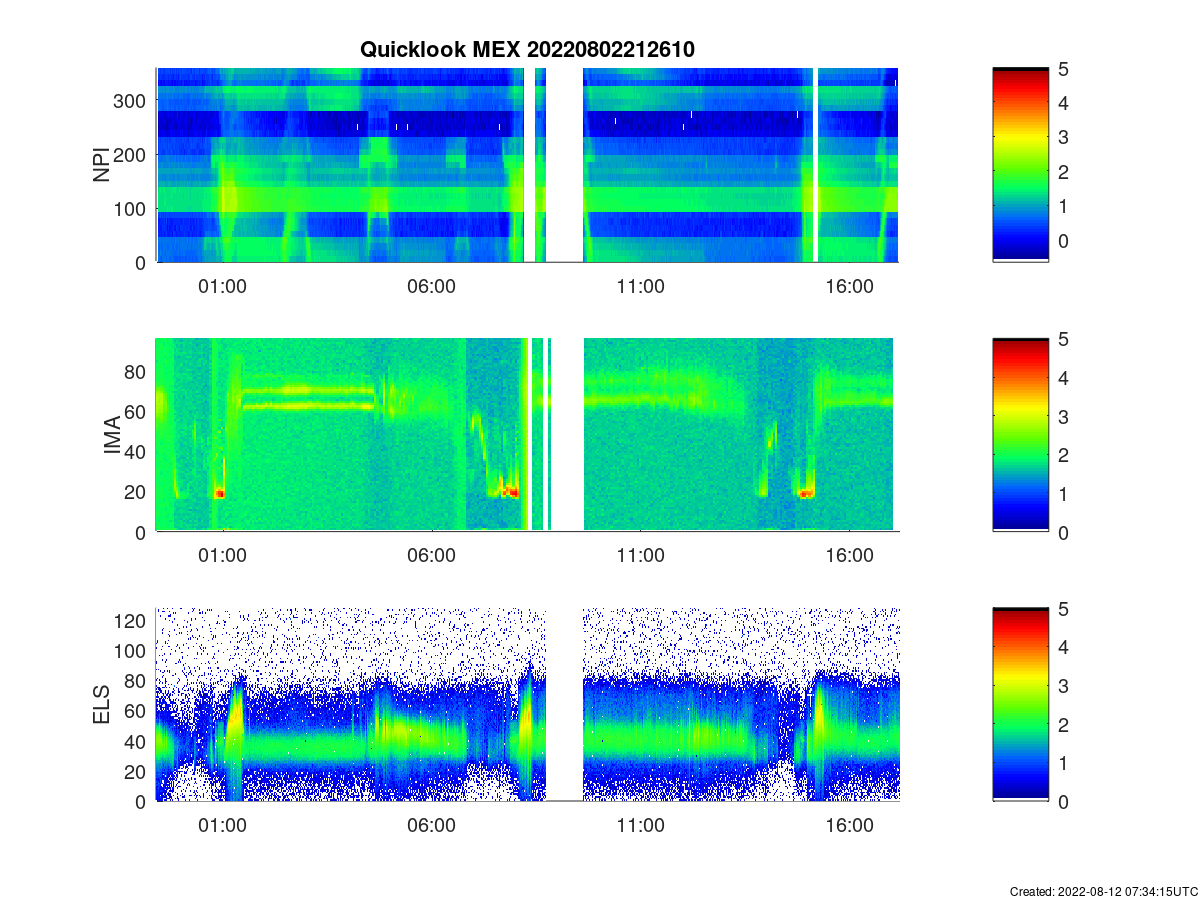Click the "120" y-axis tick on ELS plot
The width and height of the screenshot is (1200, 900).
click(x=132, y=620)
